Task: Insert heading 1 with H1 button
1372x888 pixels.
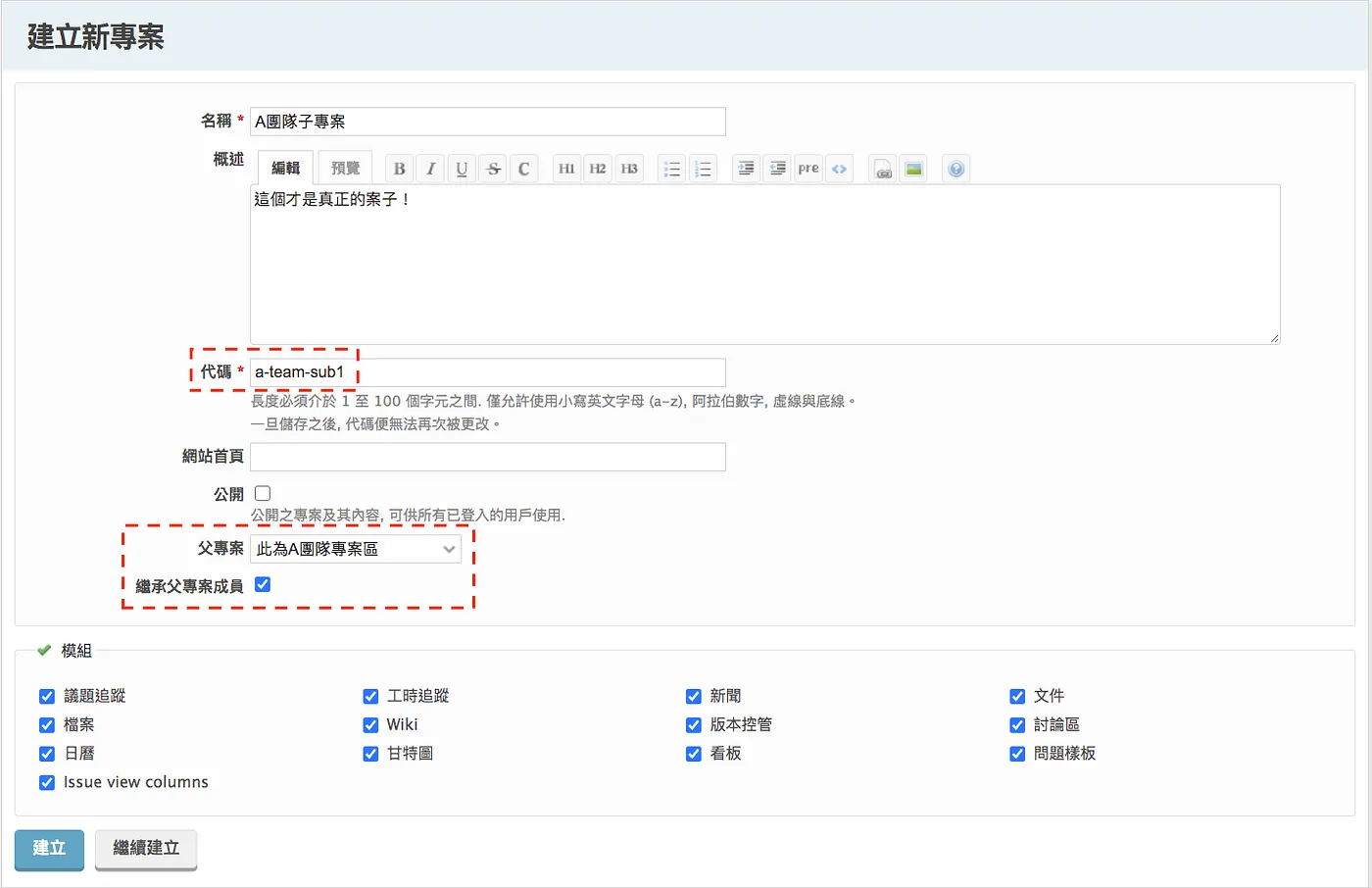Action: point(566,169)
